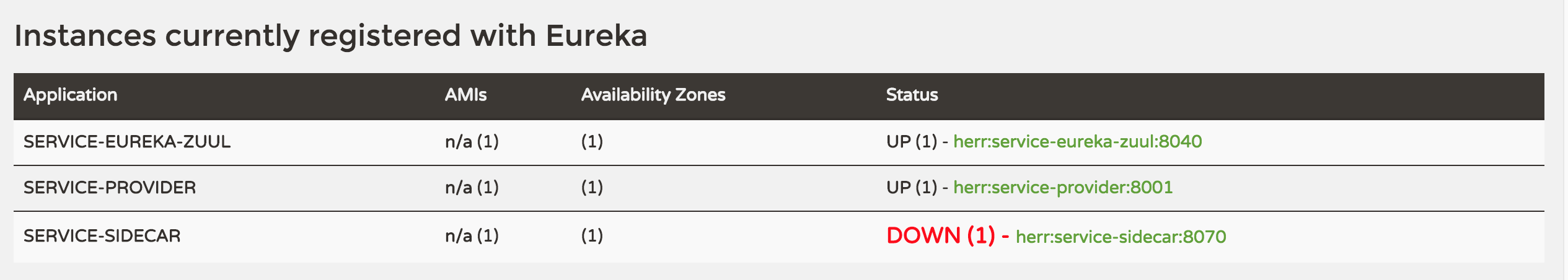Click the red DOWN (1) status text

[x=940, y=235]
